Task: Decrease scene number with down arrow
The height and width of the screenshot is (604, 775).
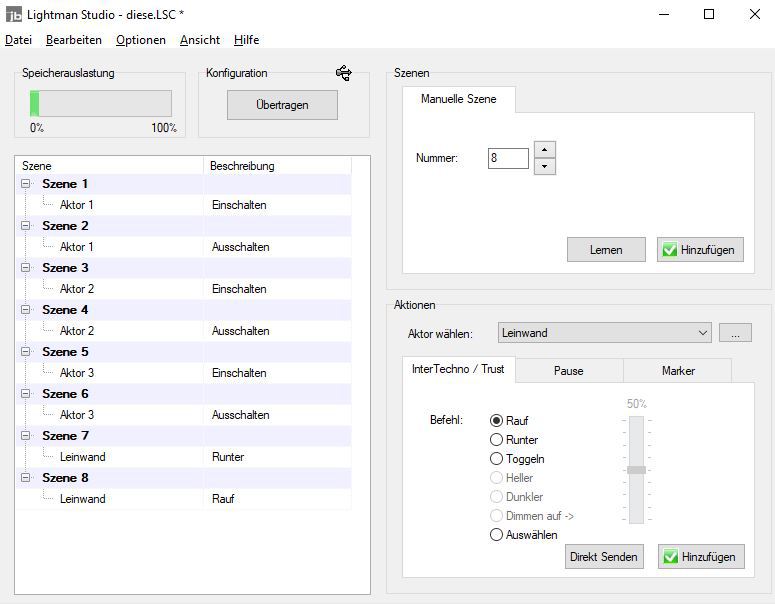Action: pyautogui.click(x=544, y=166)
